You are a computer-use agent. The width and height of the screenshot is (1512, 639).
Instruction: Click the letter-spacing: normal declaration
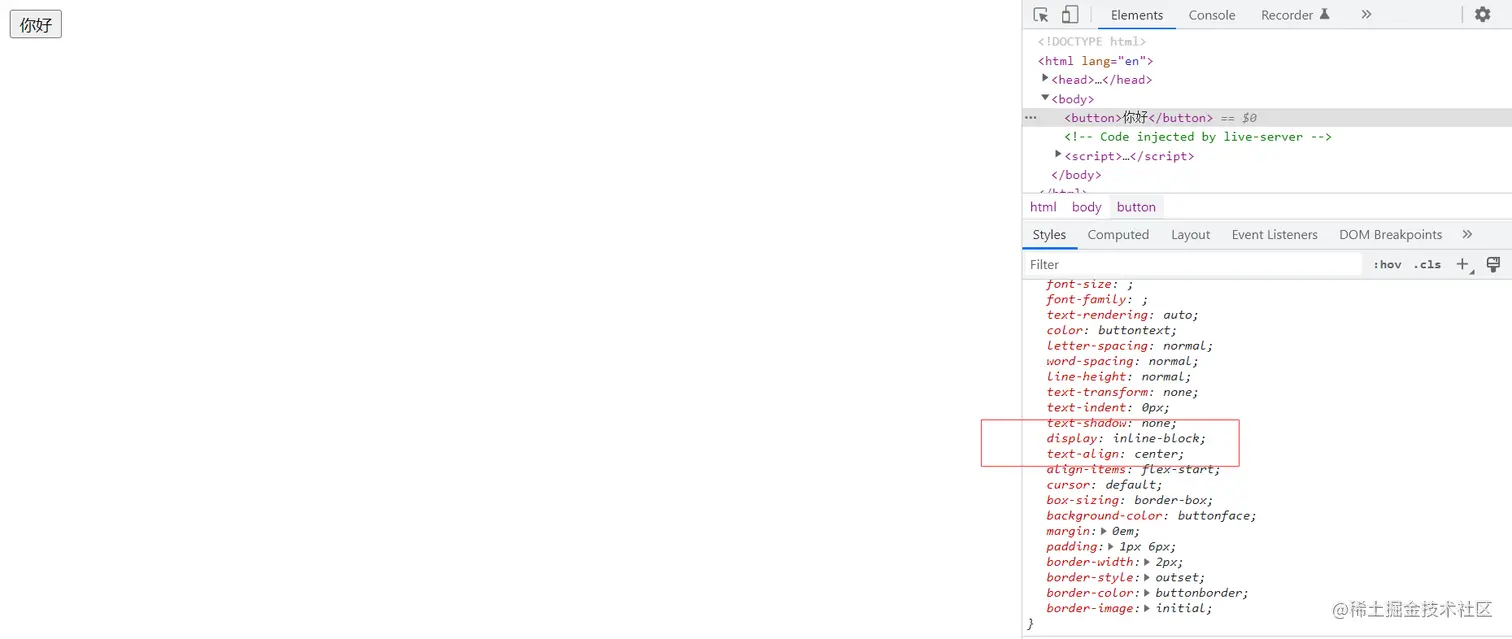point(1130,346)
